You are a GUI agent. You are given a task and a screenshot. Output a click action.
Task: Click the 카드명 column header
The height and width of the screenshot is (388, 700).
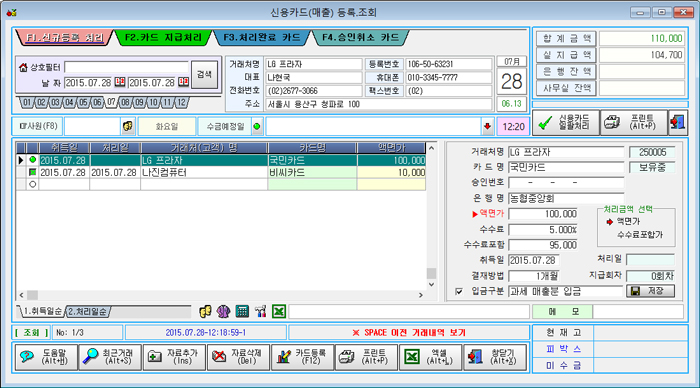312,147
